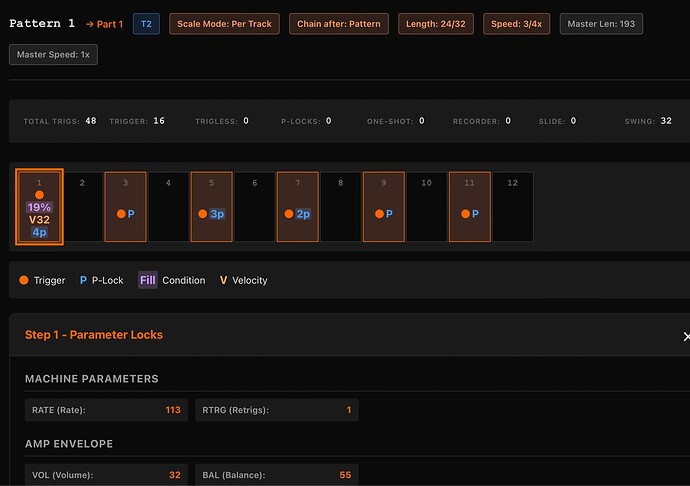Click the Master Len: 193 button
This screenshot has width=690, height=486.
[x=601, y=24]
